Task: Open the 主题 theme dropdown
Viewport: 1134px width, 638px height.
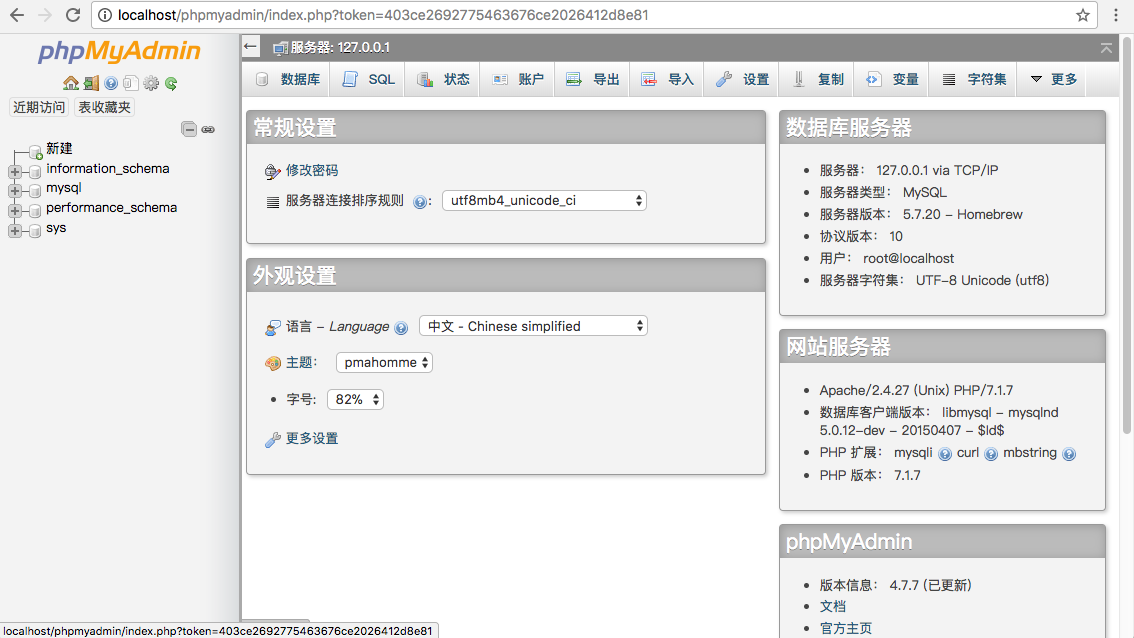Action: coord(384,362)
